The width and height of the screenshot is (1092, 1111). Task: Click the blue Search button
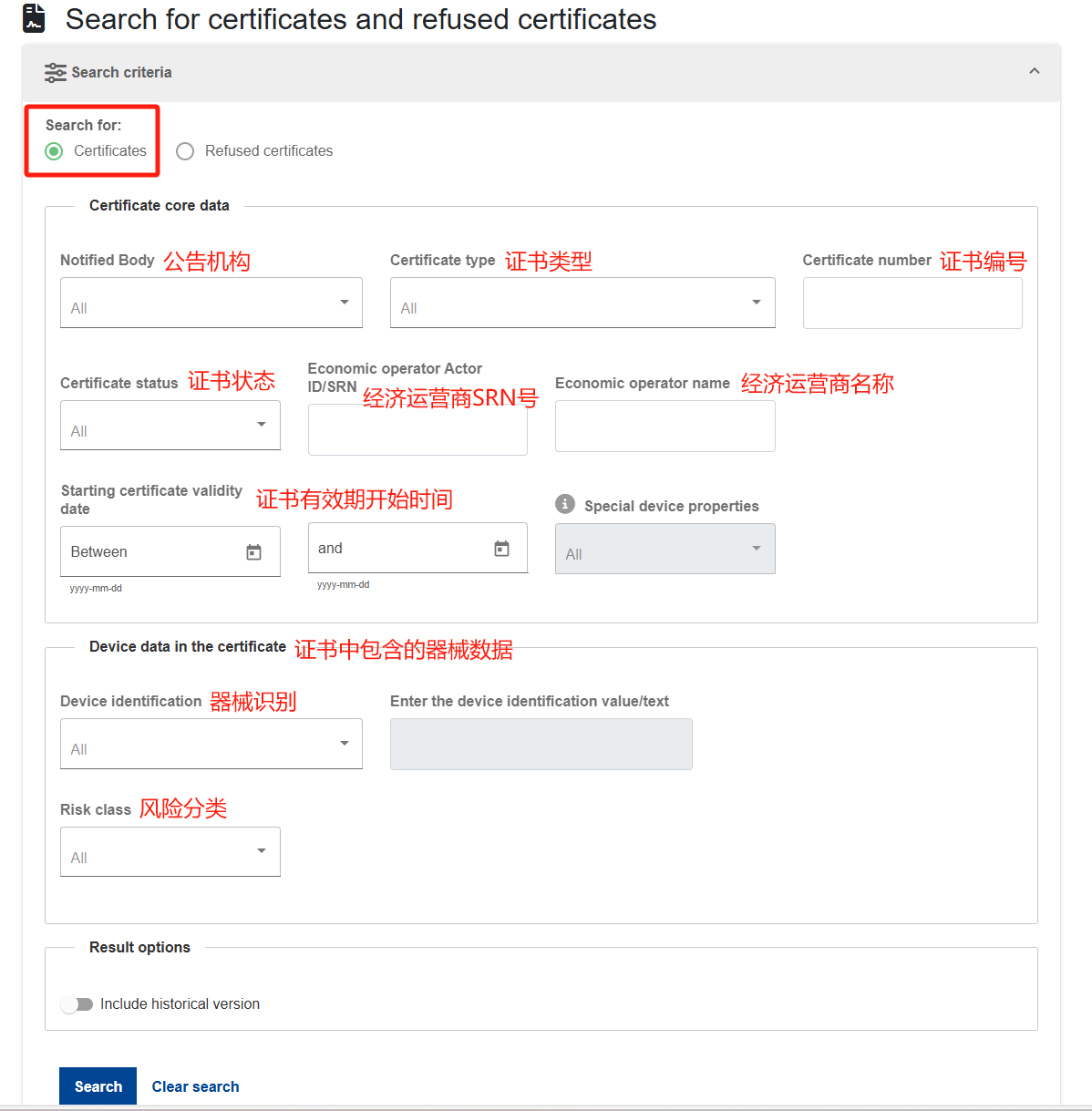98,1086
